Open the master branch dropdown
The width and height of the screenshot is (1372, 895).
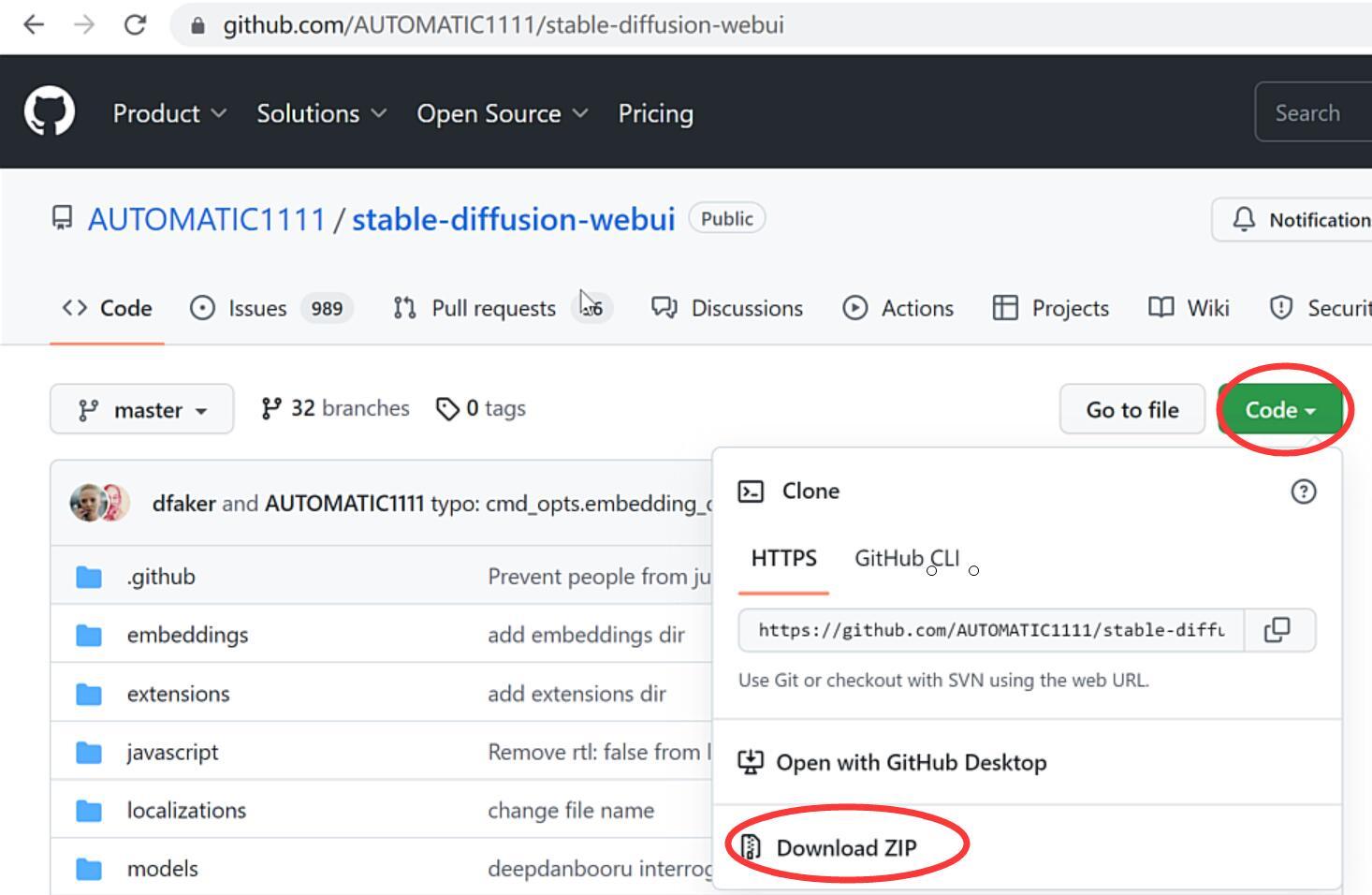(x=141, y=409)
